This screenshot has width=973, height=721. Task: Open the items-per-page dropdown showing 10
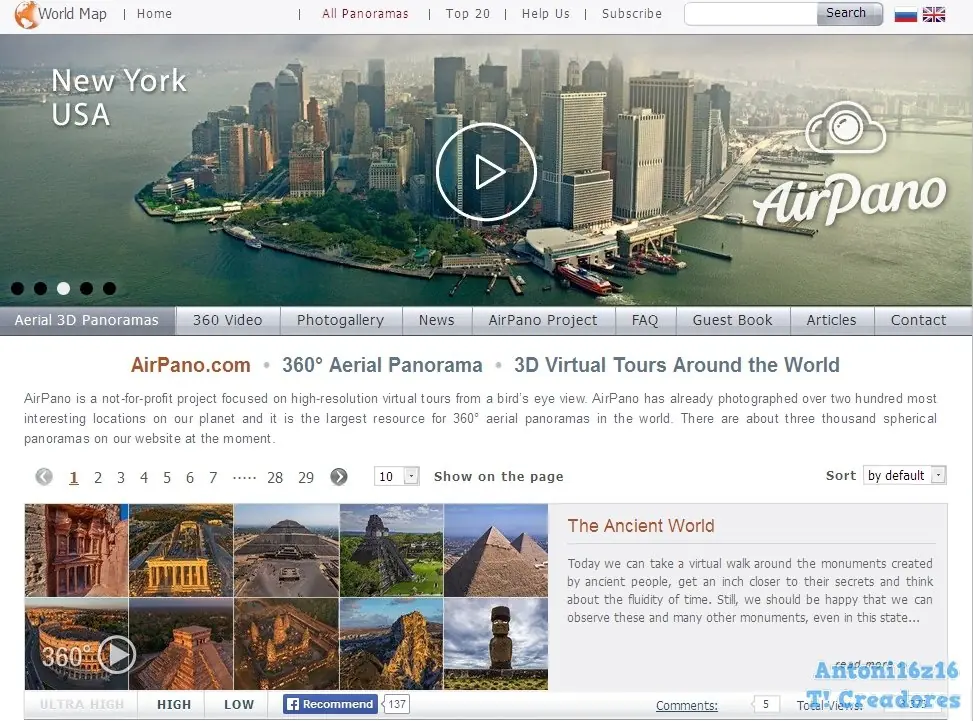point(397,476)
